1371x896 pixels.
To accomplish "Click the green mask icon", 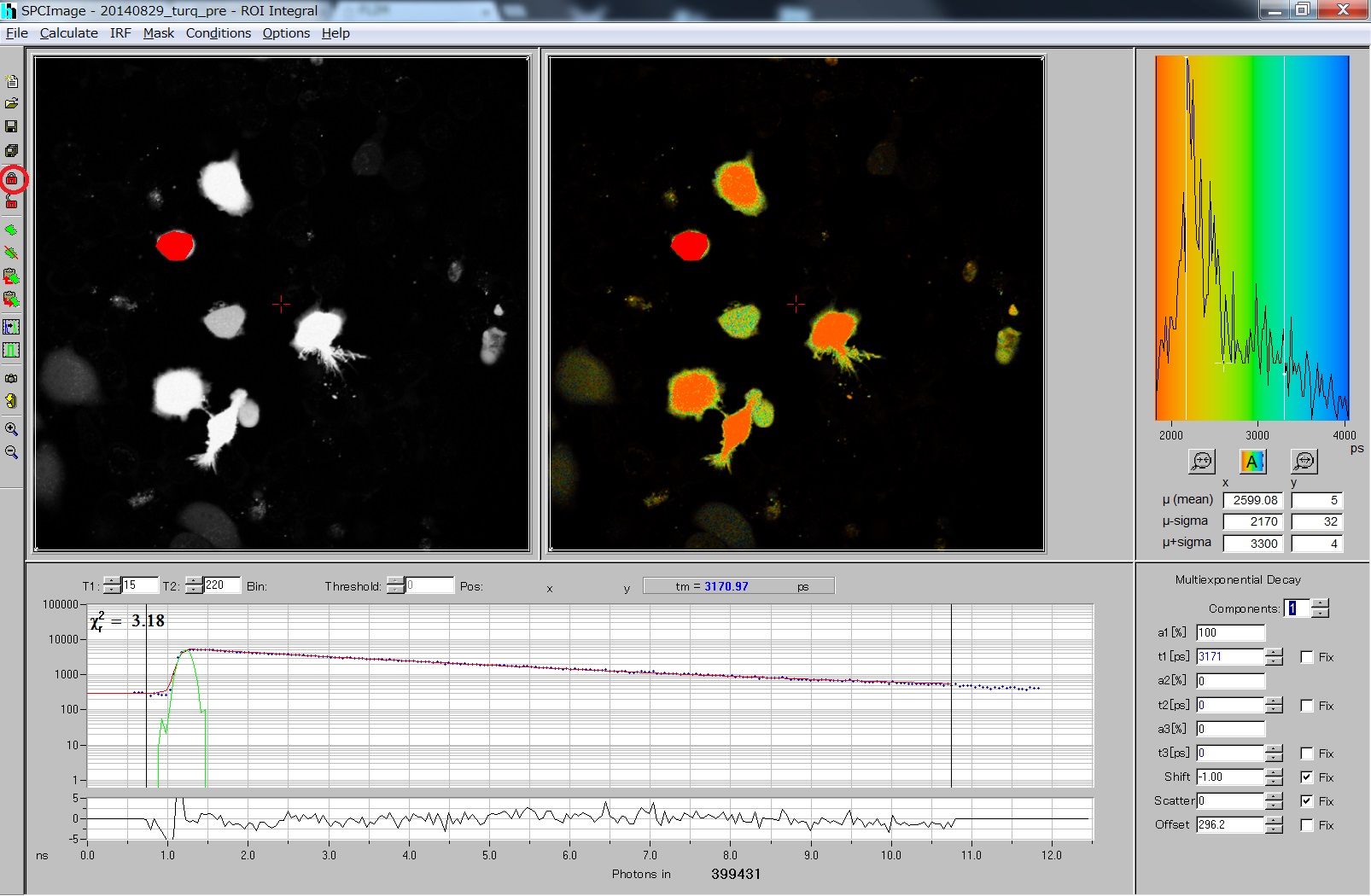I will [12, 230].
